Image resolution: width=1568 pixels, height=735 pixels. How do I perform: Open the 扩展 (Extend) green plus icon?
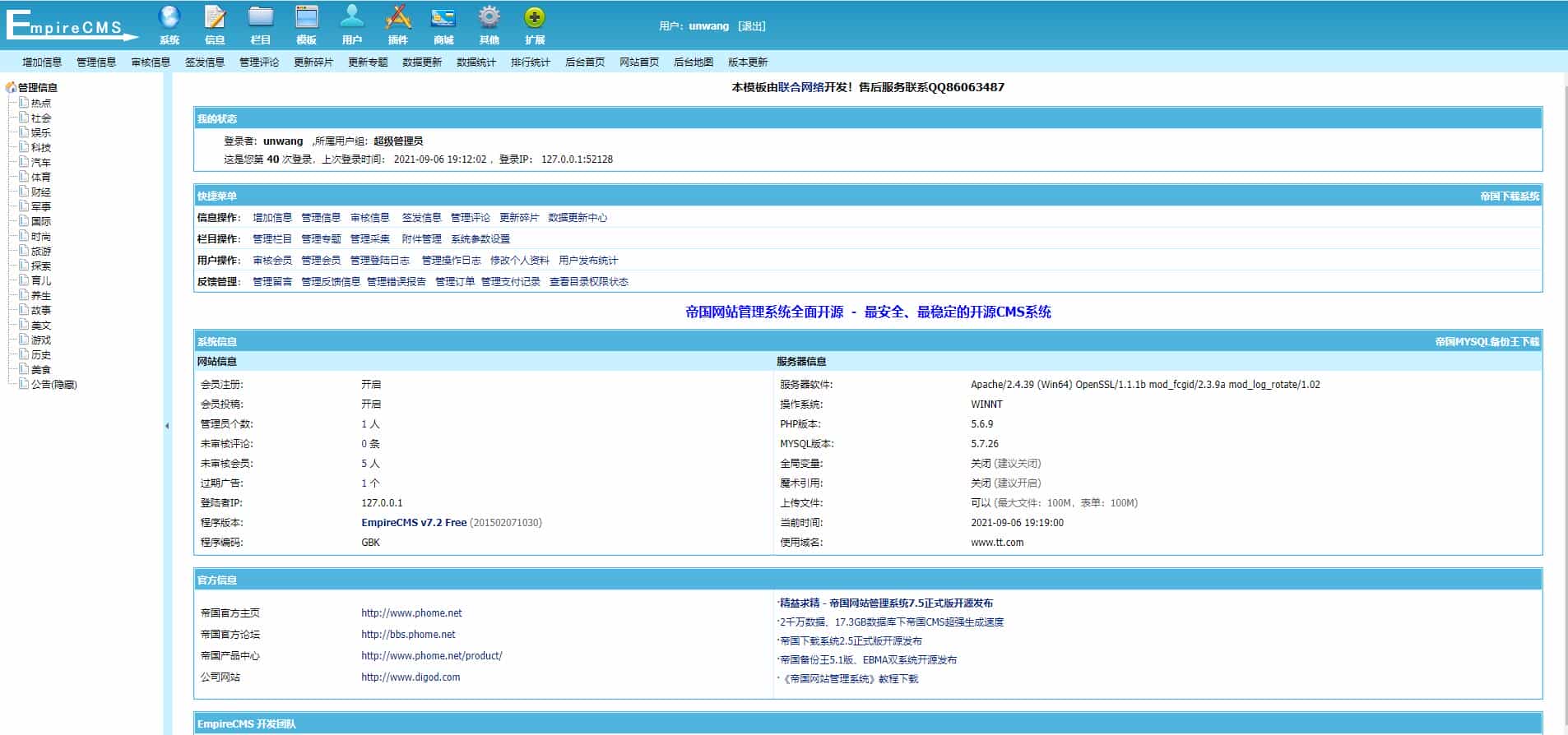[535, 17]
